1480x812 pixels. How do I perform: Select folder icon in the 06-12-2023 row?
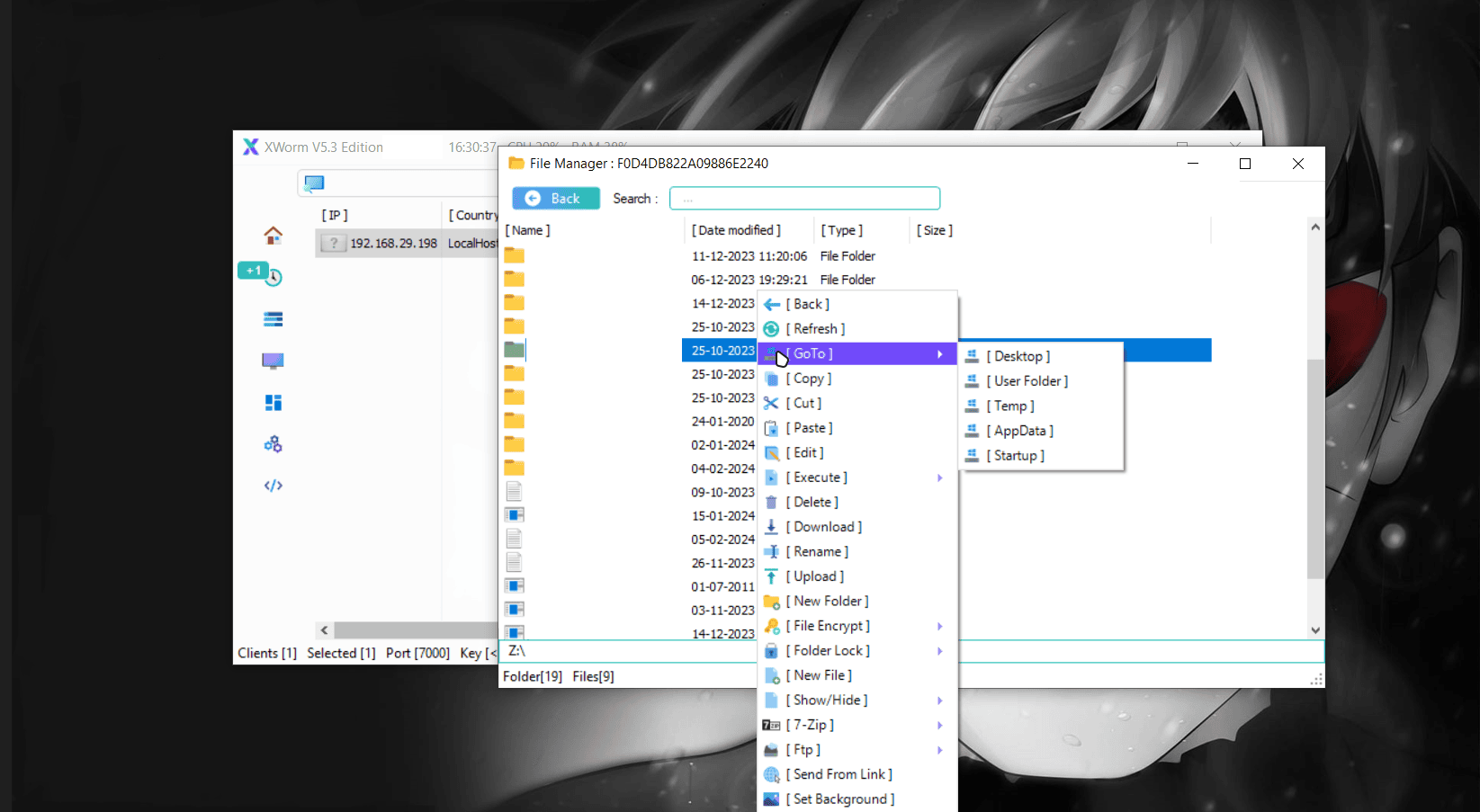(515, 279)
